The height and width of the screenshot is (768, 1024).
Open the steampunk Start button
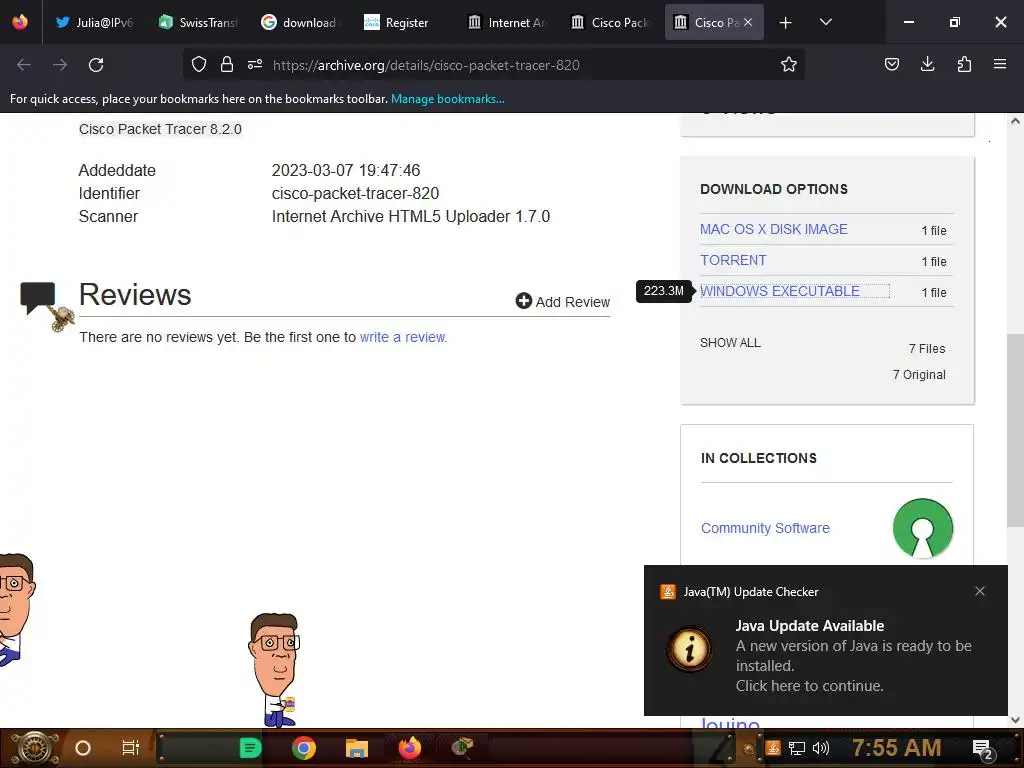35,748
